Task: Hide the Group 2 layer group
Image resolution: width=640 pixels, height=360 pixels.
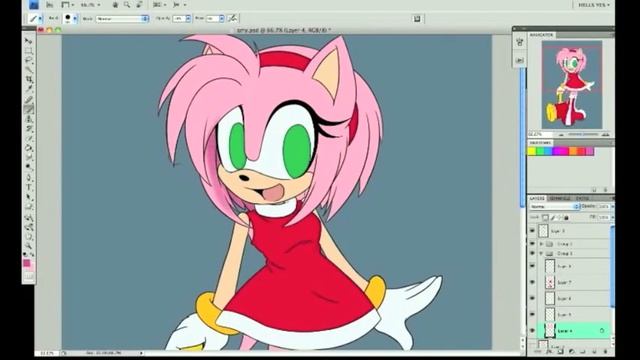Action: pos(532,253)
